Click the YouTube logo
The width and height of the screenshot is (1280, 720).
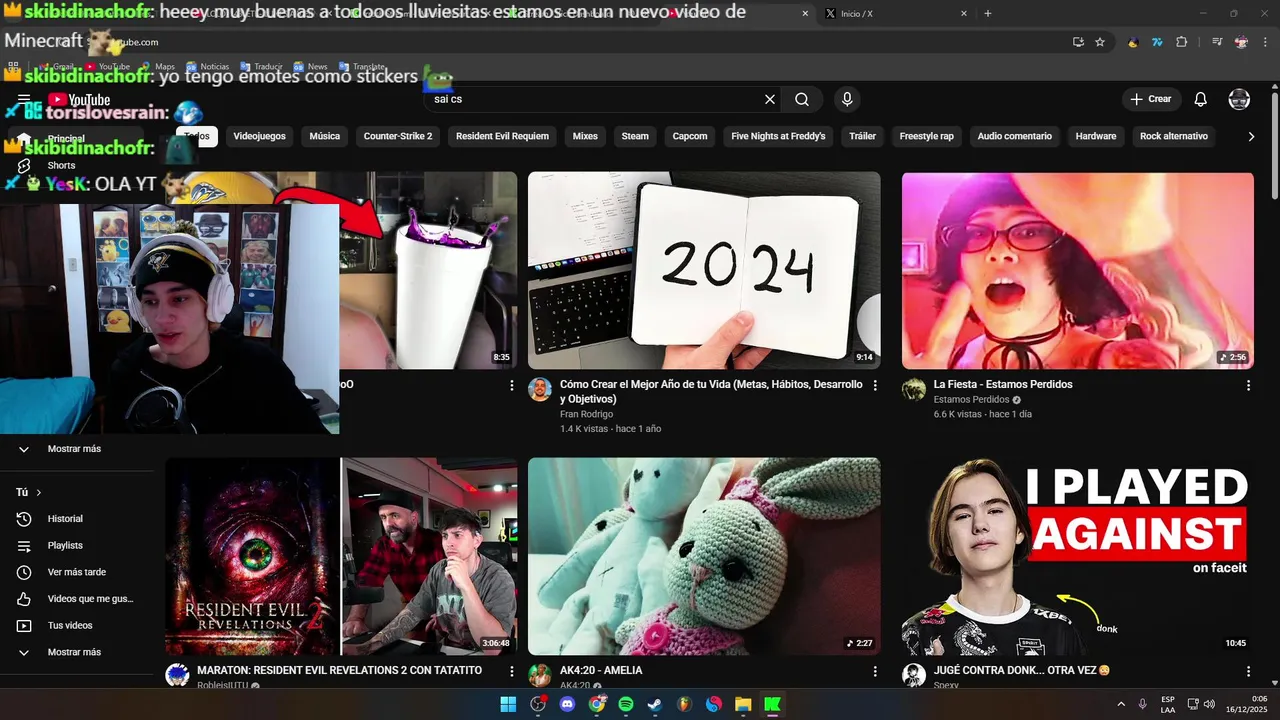coord(78,99)
